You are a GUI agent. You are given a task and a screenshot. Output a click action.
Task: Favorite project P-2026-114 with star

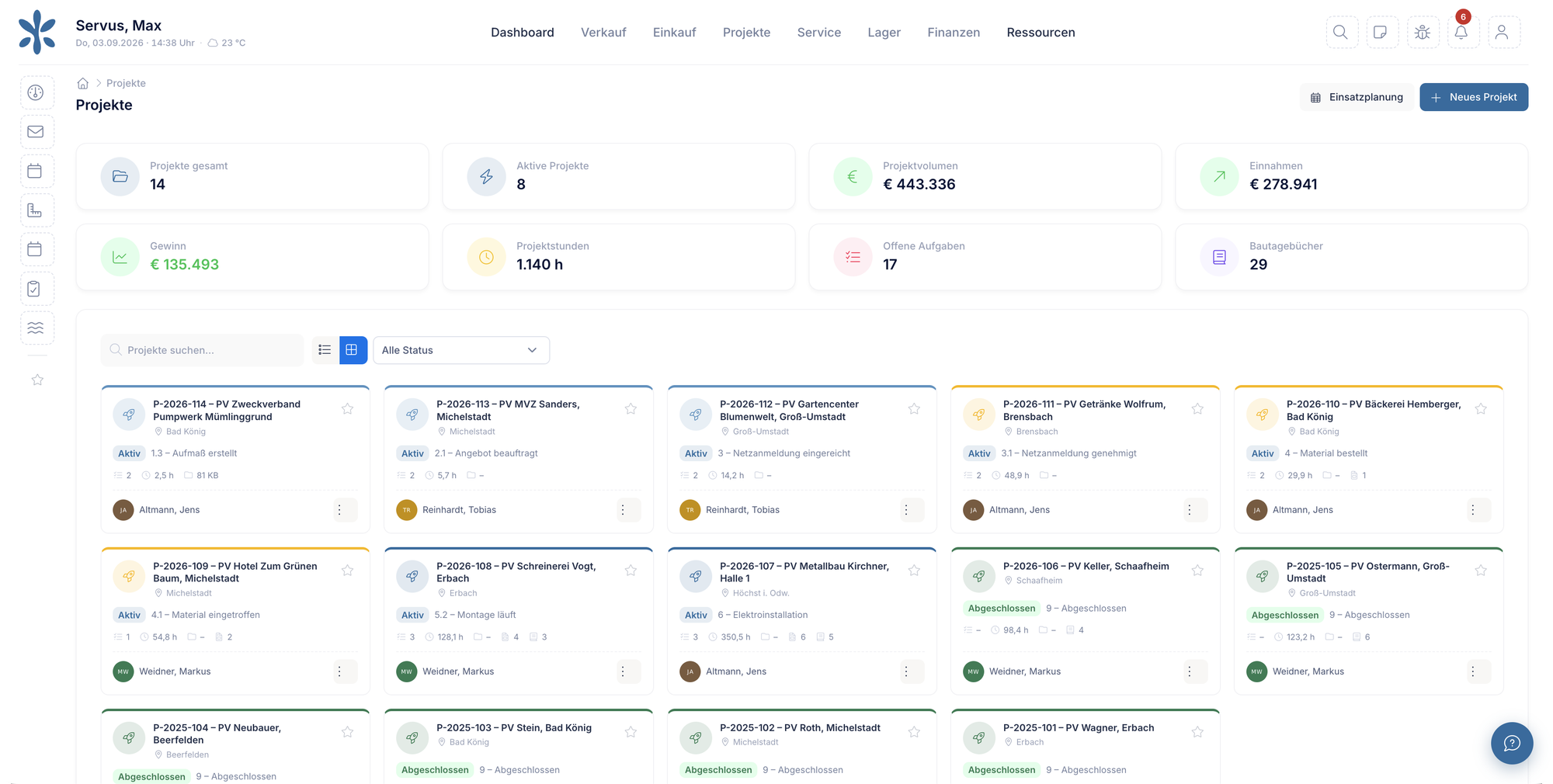pyautogui.click(x=348, y=409)
